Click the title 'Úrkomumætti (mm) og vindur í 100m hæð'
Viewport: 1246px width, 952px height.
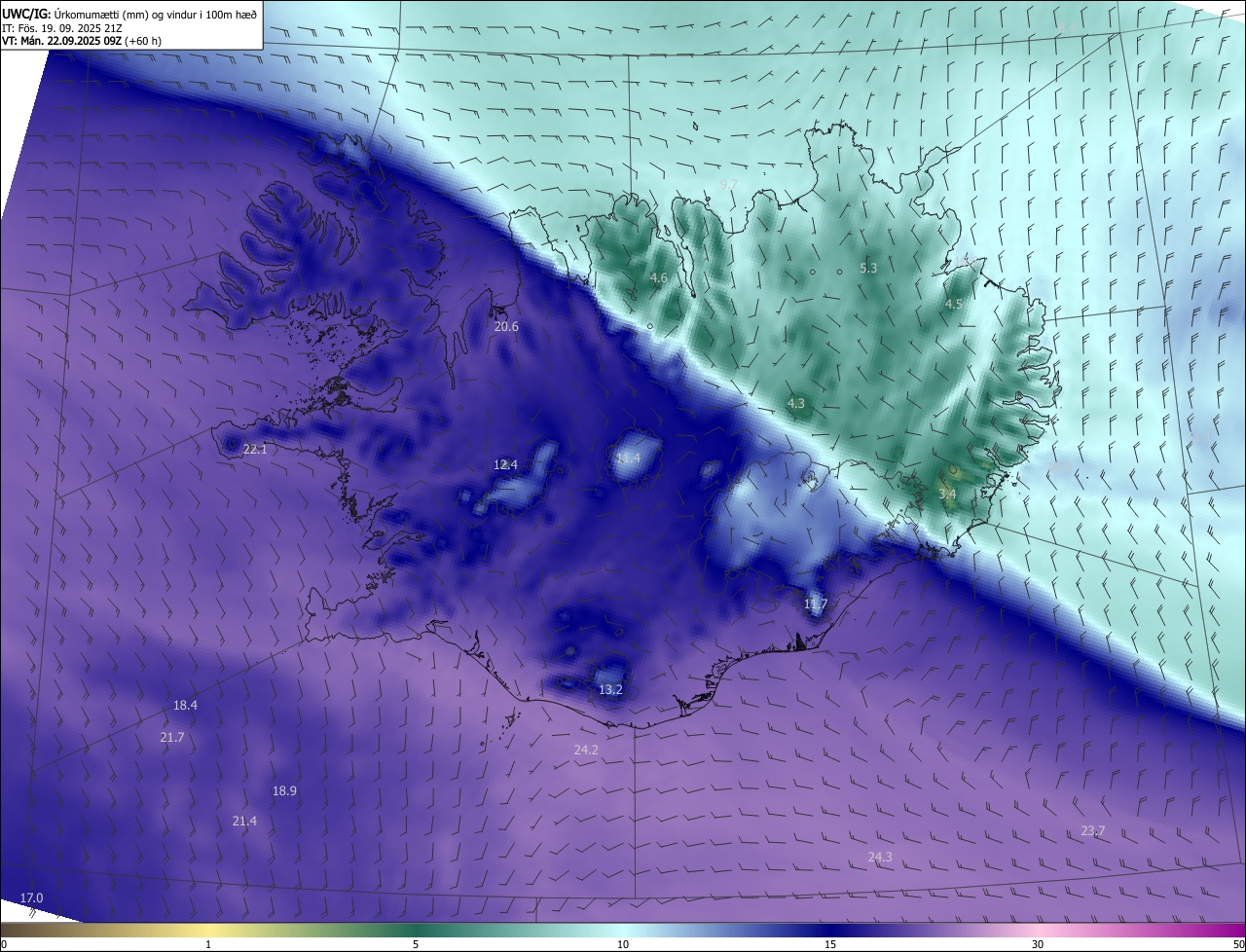[155, 13]
